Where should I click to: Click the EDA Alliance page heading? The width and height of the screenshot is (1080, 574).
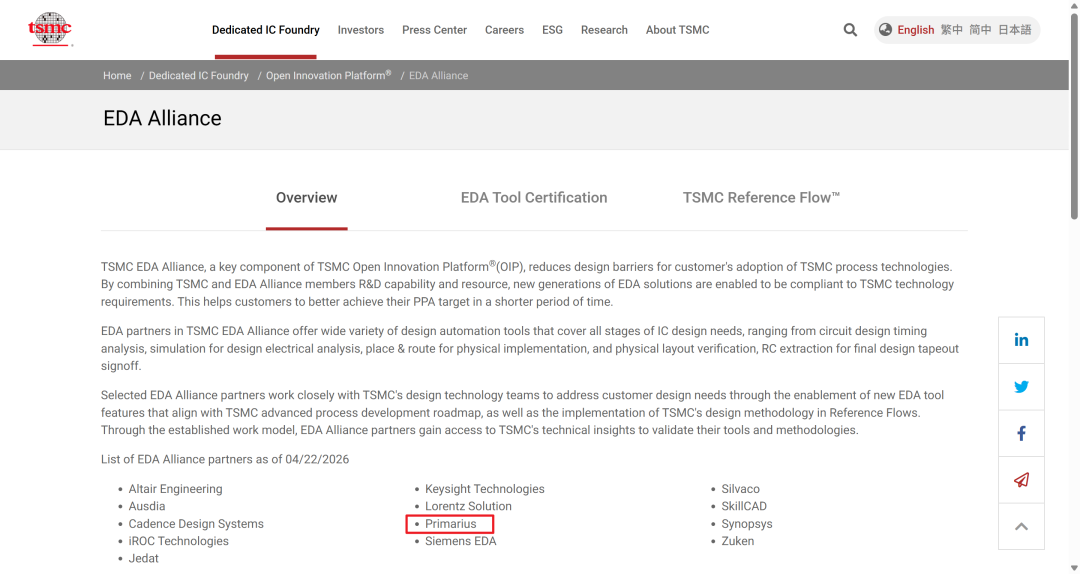163,119
